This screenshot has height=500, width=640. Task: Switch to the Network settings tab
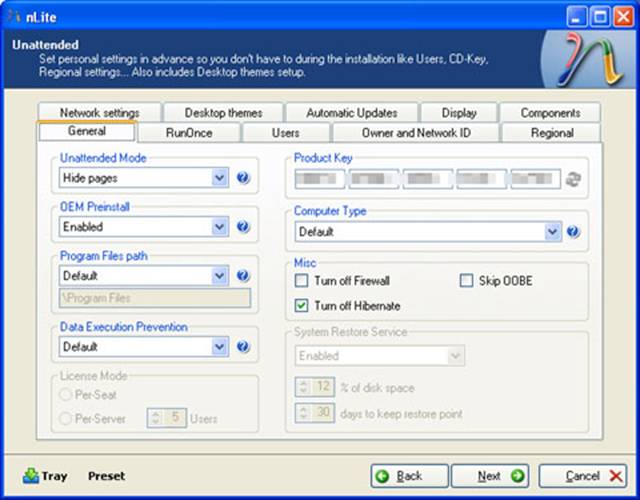coord(99,113)
